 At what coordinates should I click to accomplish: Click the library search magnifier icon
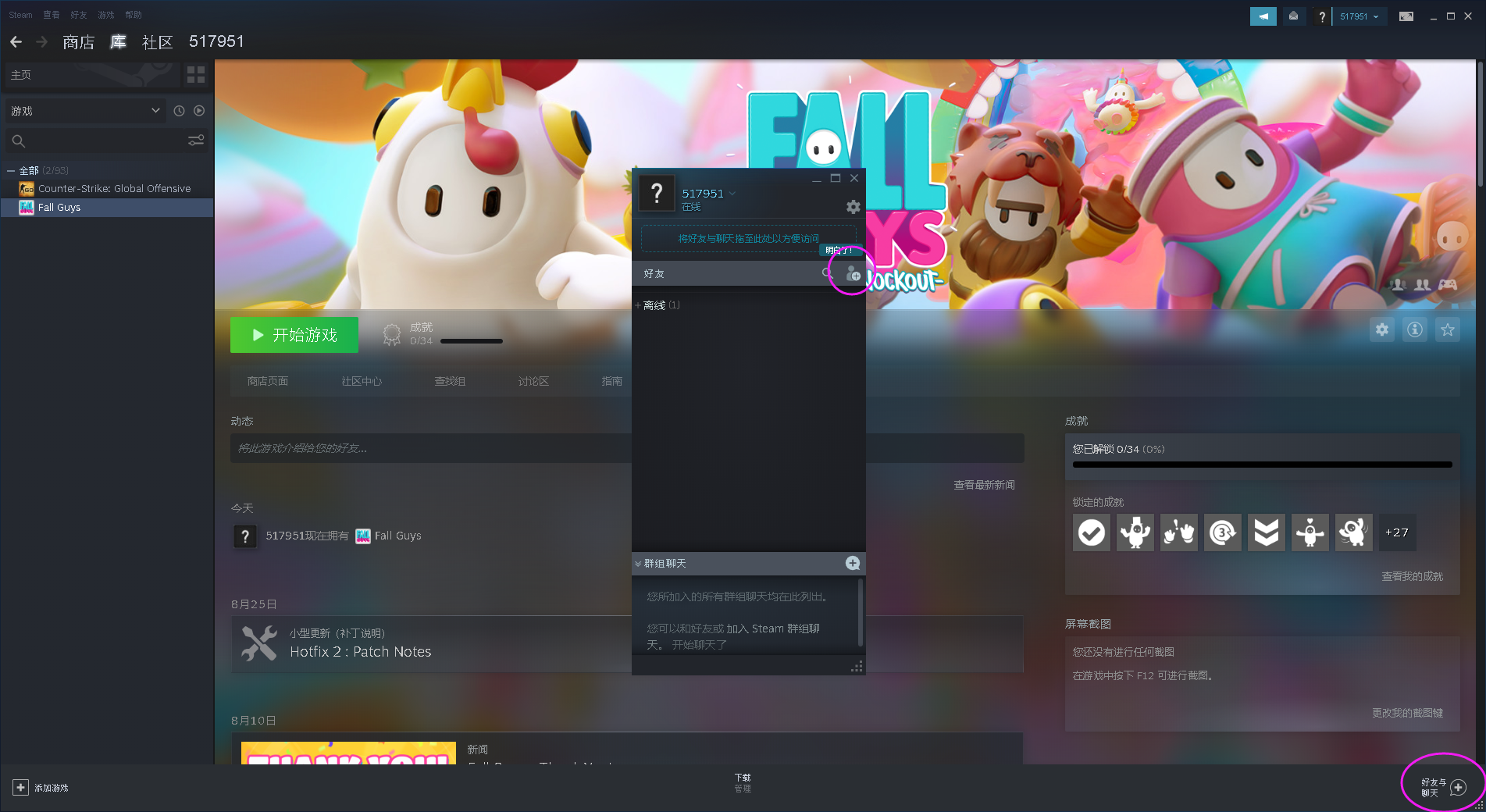(x=19, y=141)
